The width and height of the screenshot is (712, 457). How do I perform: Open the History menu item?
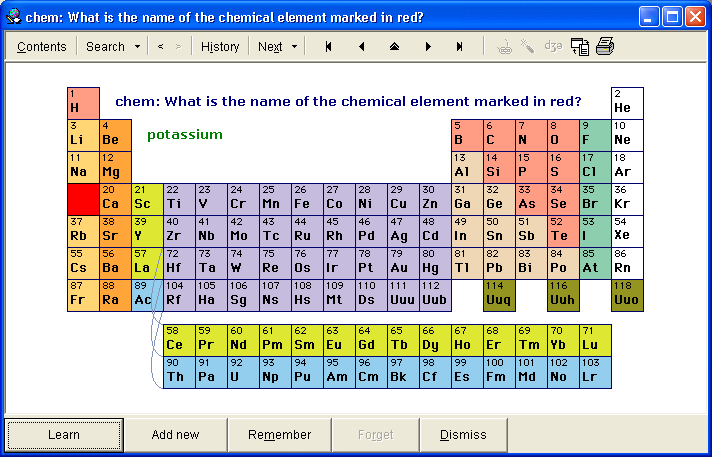(x=220, y=47)
